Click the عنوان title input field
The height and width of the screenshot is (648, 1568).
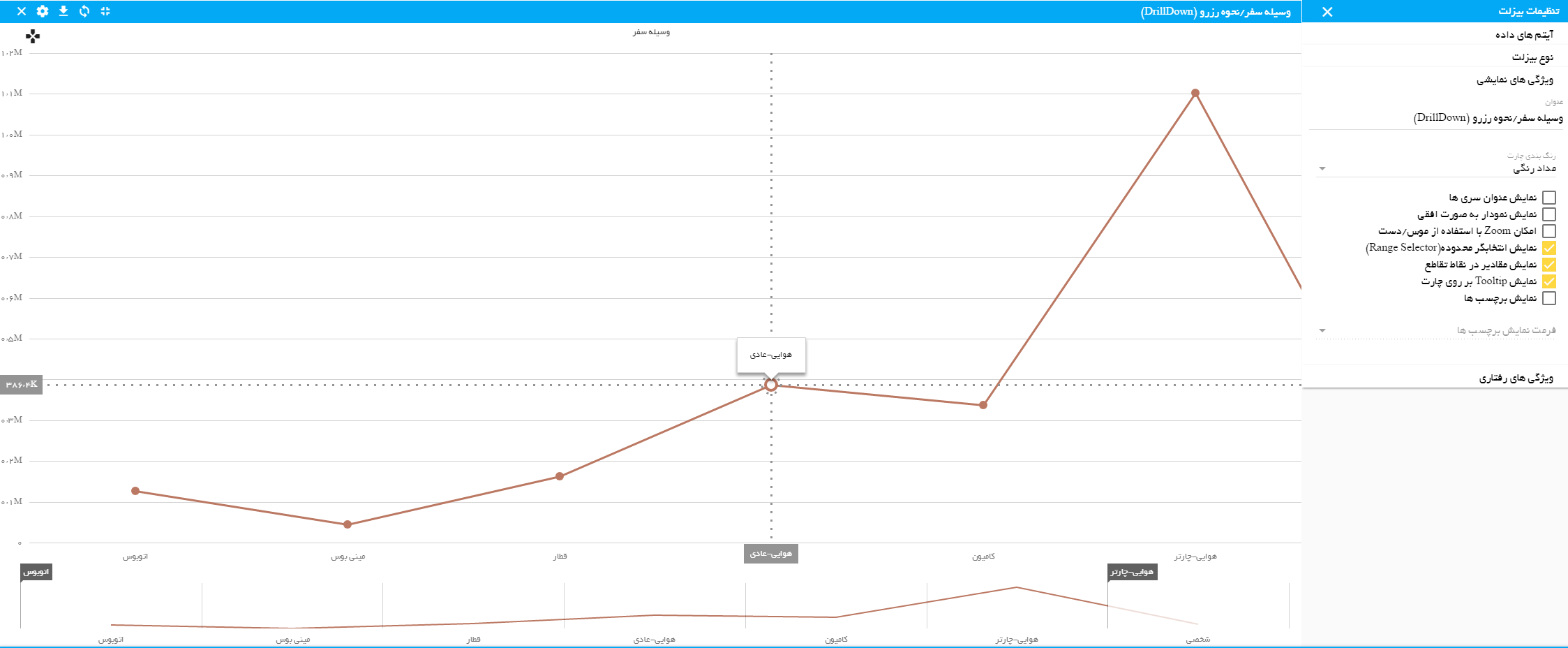point(1436,118)
